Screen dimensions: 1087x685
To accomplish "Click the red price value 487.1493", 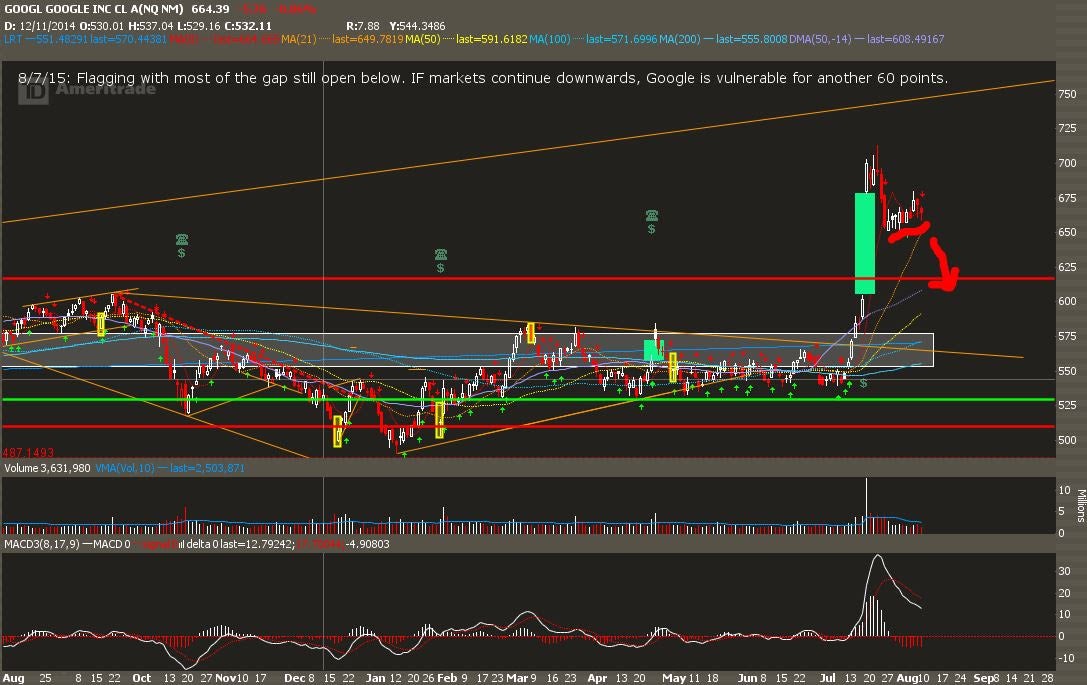I will coord(28,453).
